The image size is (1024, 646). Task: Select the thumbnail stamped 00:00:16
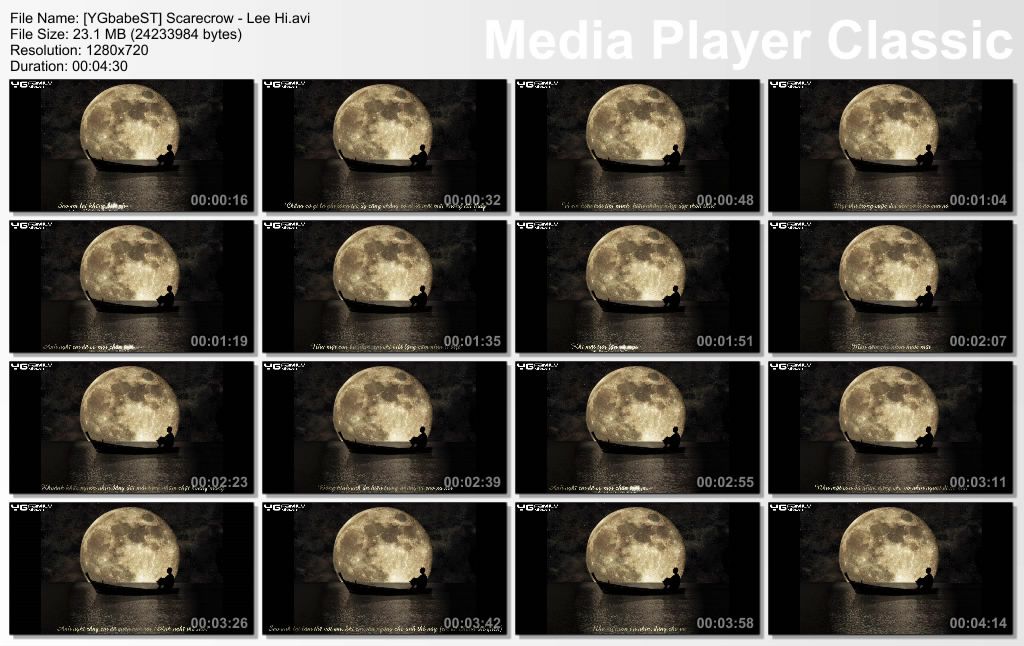[131, 146]
